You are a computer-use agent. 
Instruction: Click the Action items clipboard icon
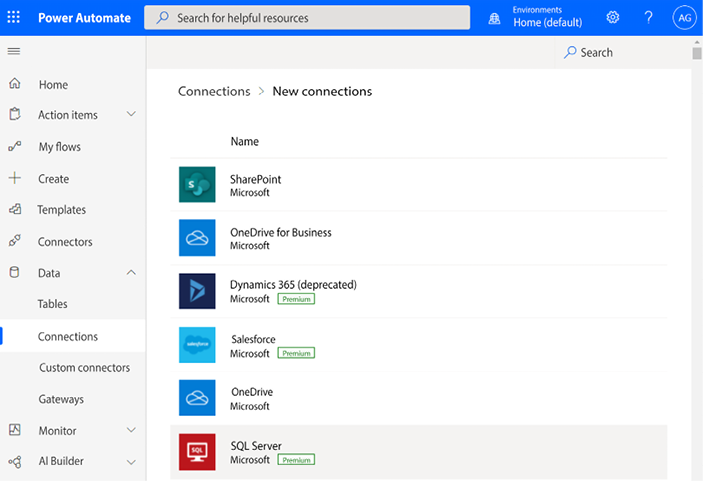[15, 114]
